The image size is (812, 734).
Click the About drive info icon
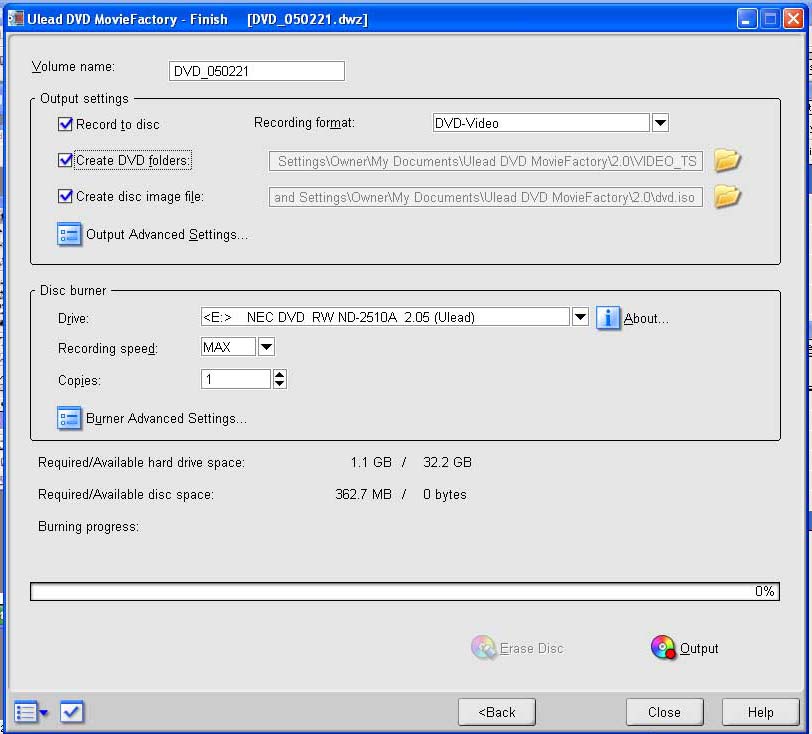click(607, 318)
